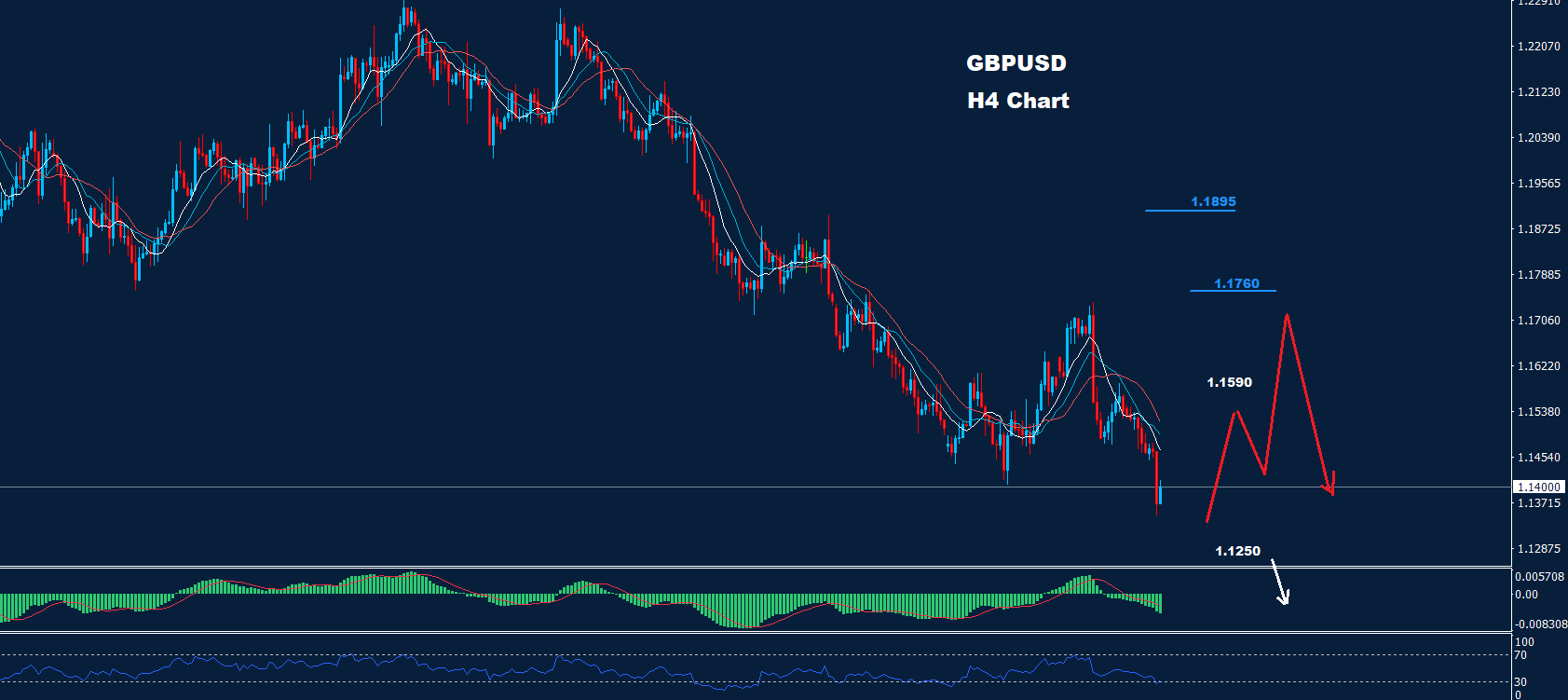
Task: Click the blue horizontal line under 1.1895
Action: (x=1190, y=211)
